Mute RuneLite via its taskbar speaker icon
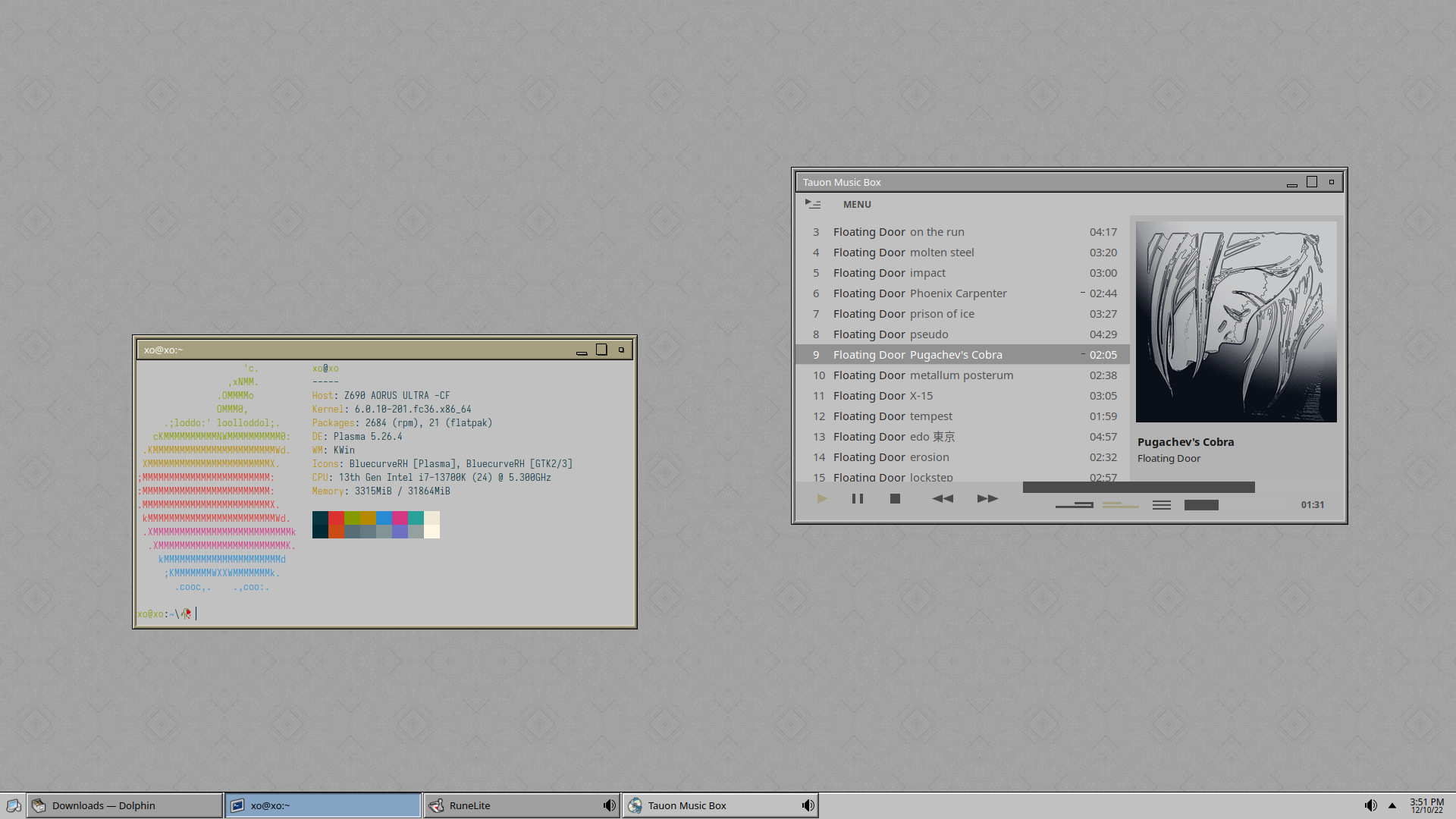Screen dimensions: 1456x819 click(610, 805)
